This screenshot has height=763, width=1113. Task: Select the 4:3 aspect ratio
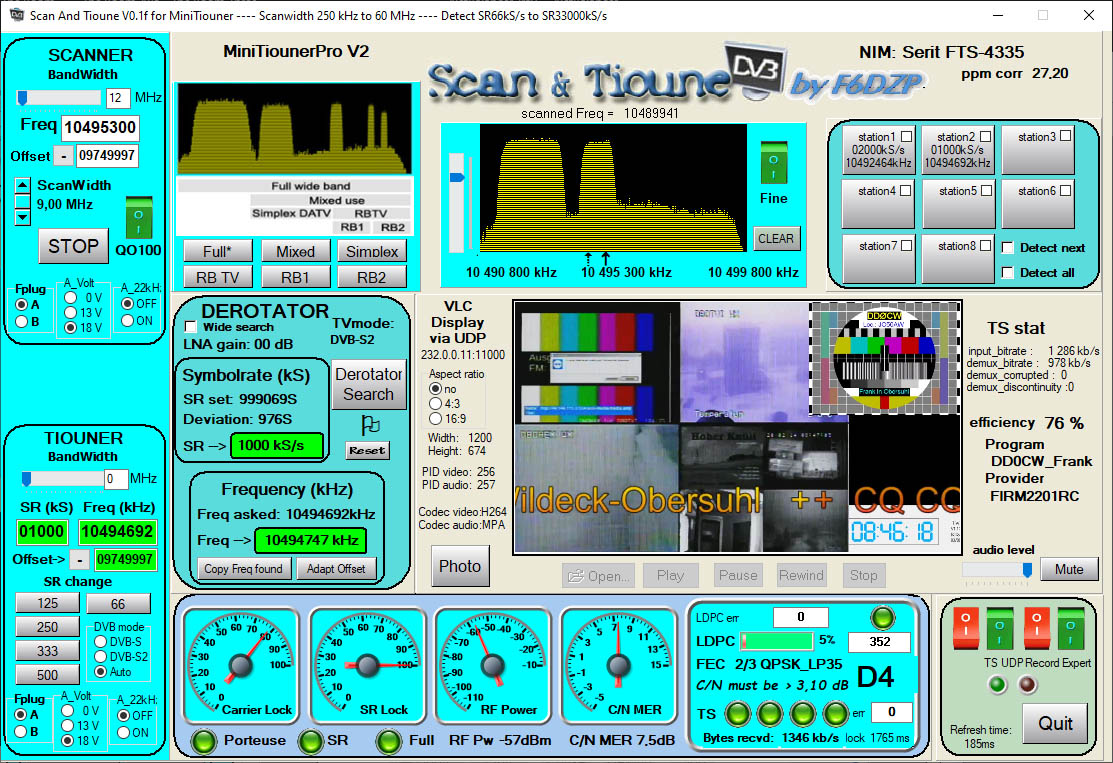click(435, 403)
